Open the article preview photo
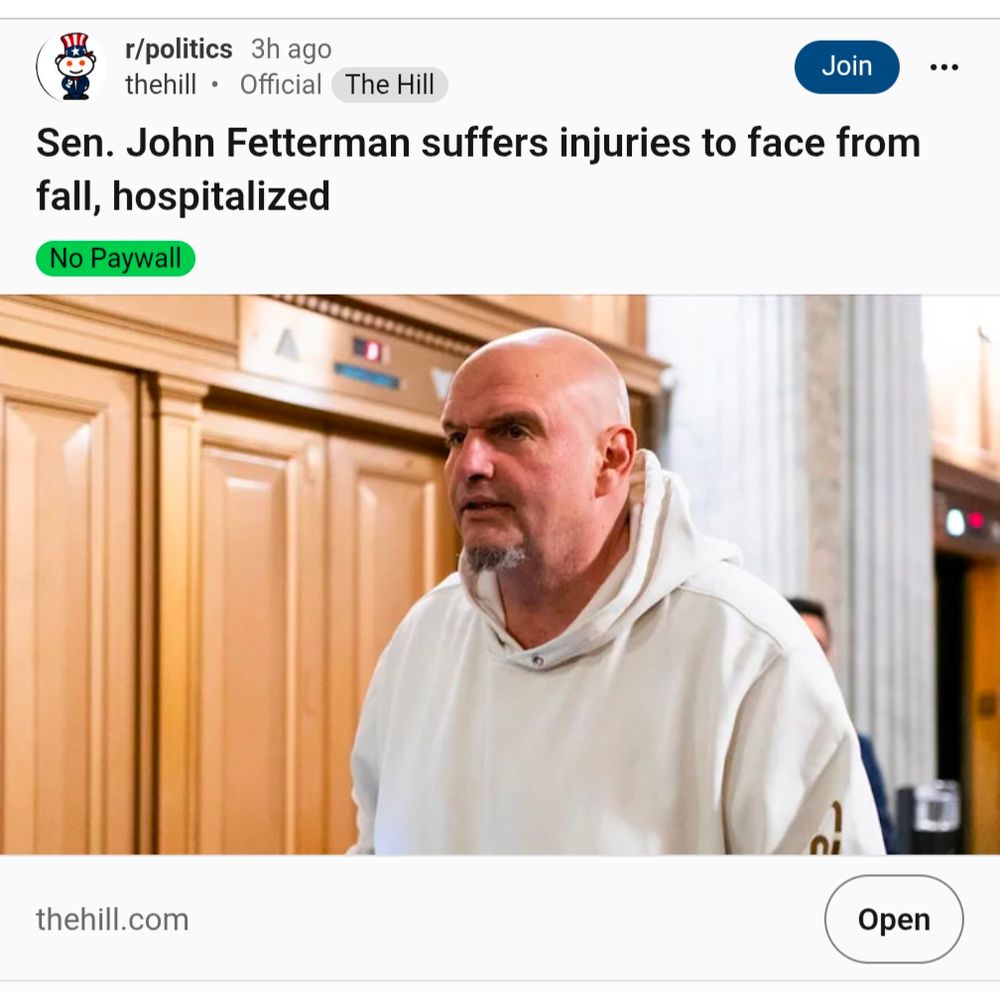Image resolution: width=1000 pixels, height=991 pixels. [x=500, y=574]
